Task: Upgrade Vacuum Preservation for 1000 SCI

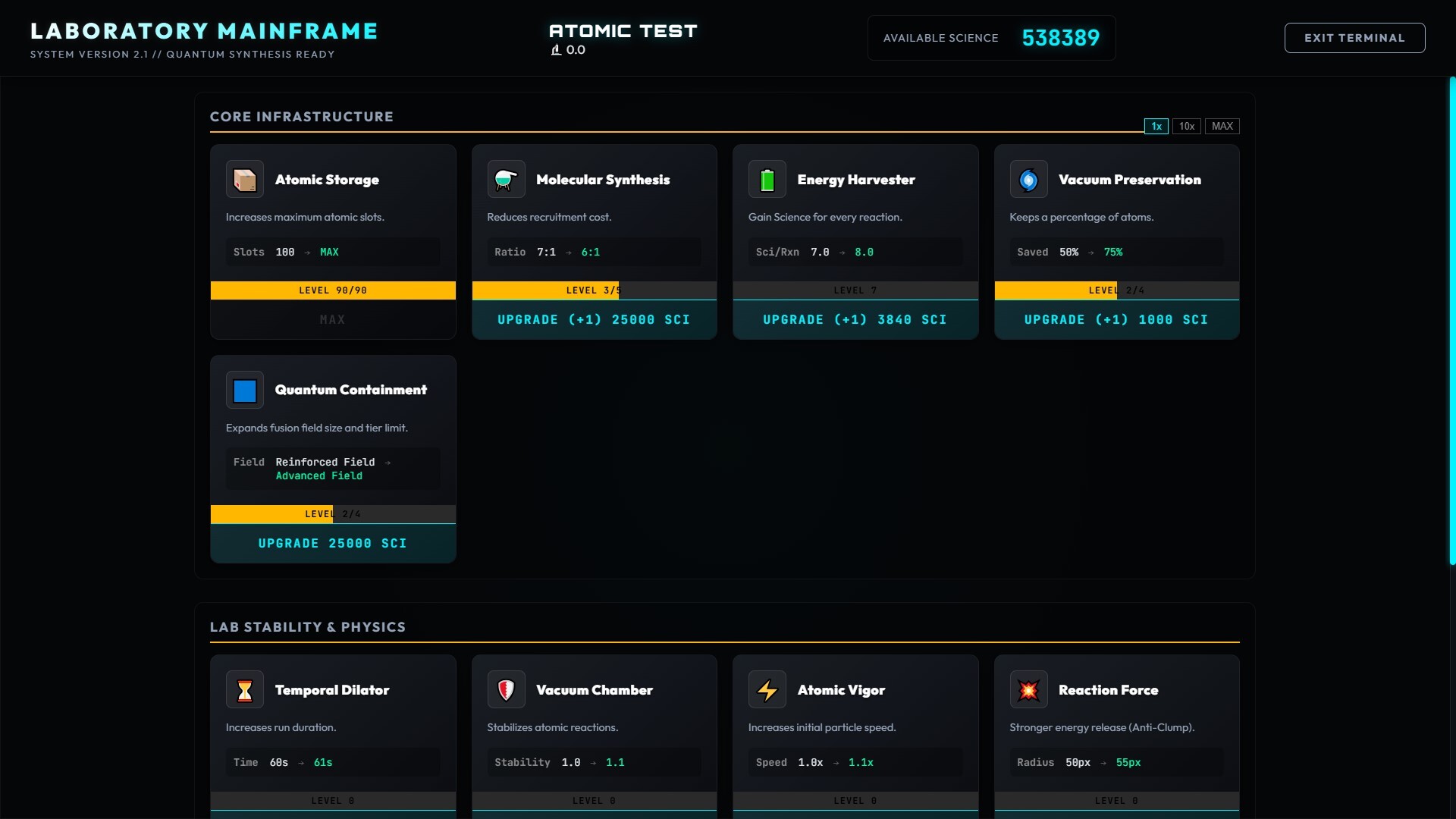Action: [1116, 319]
